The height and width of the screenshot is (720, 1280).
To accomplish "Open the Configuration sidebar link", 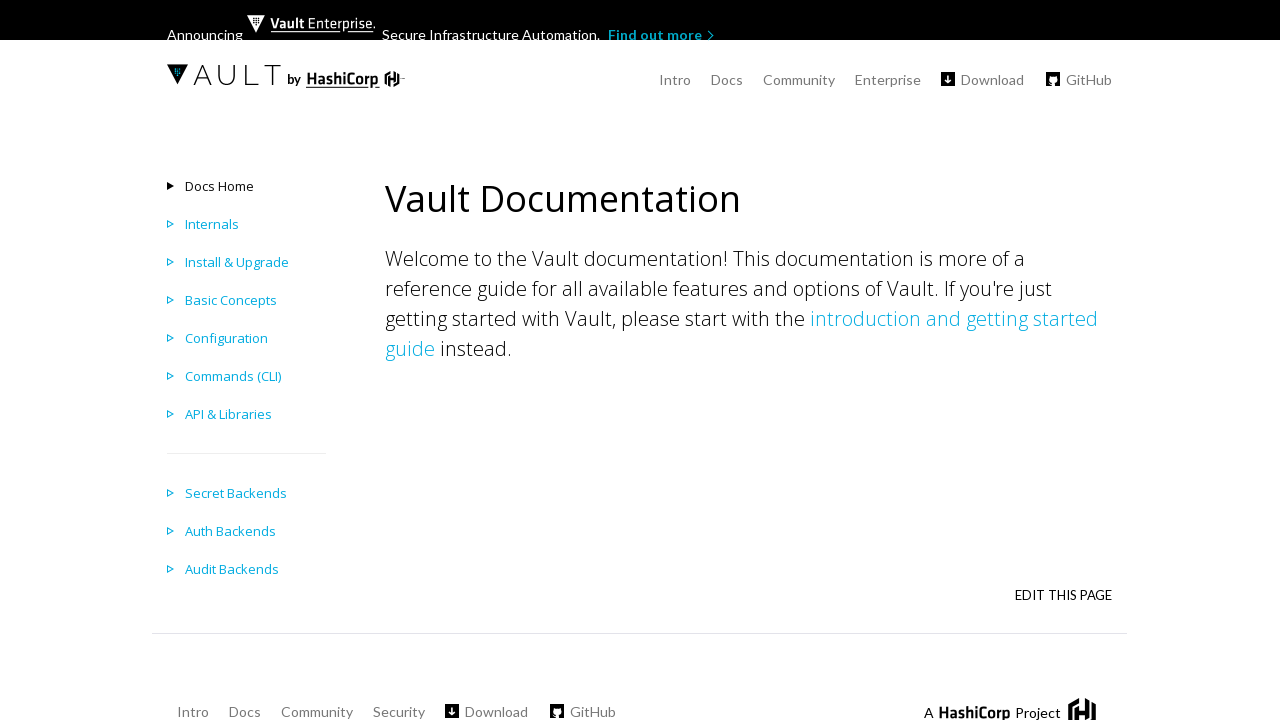I will [226, 338].
